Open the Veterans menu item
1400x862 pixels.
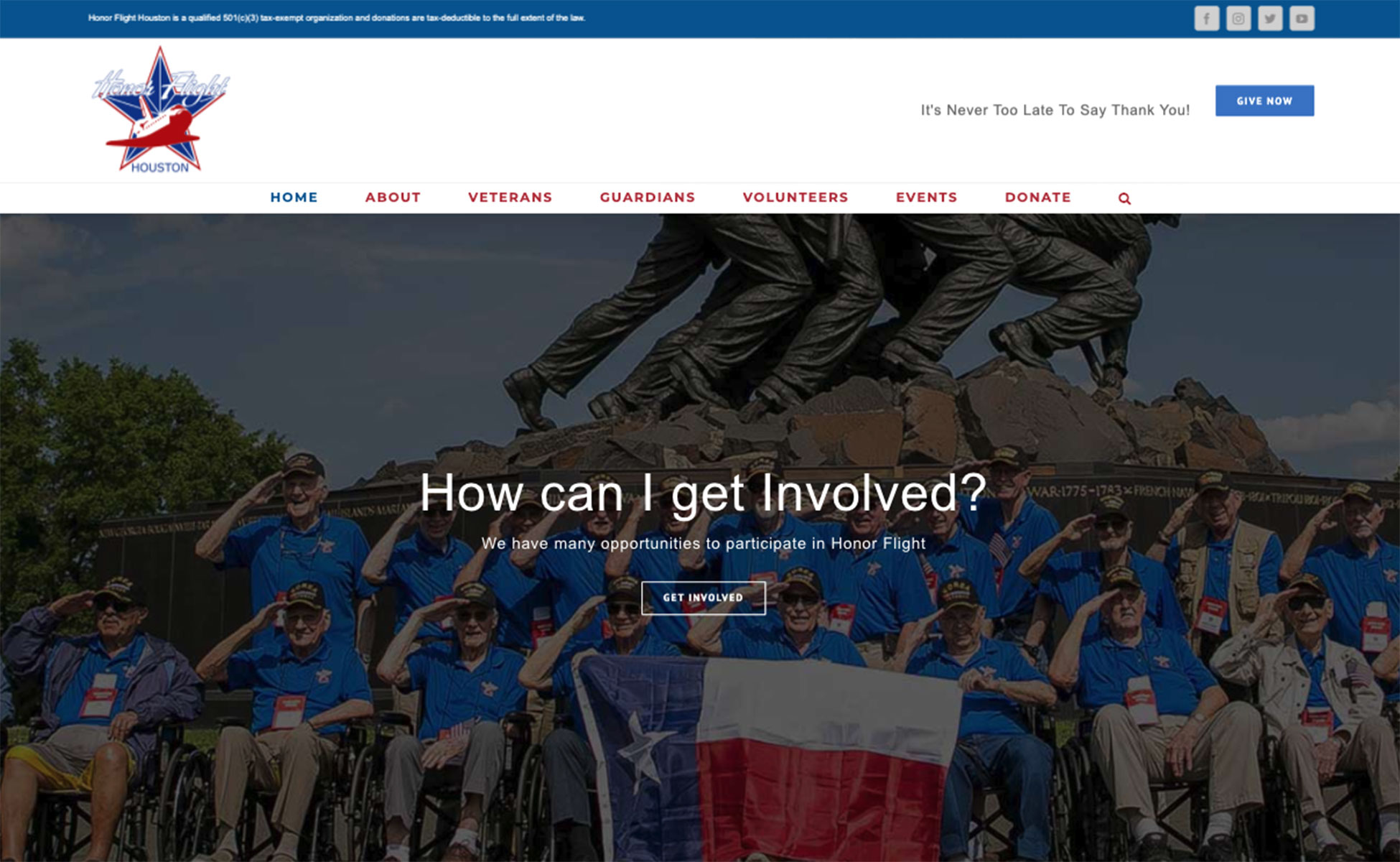pos(510,198)
